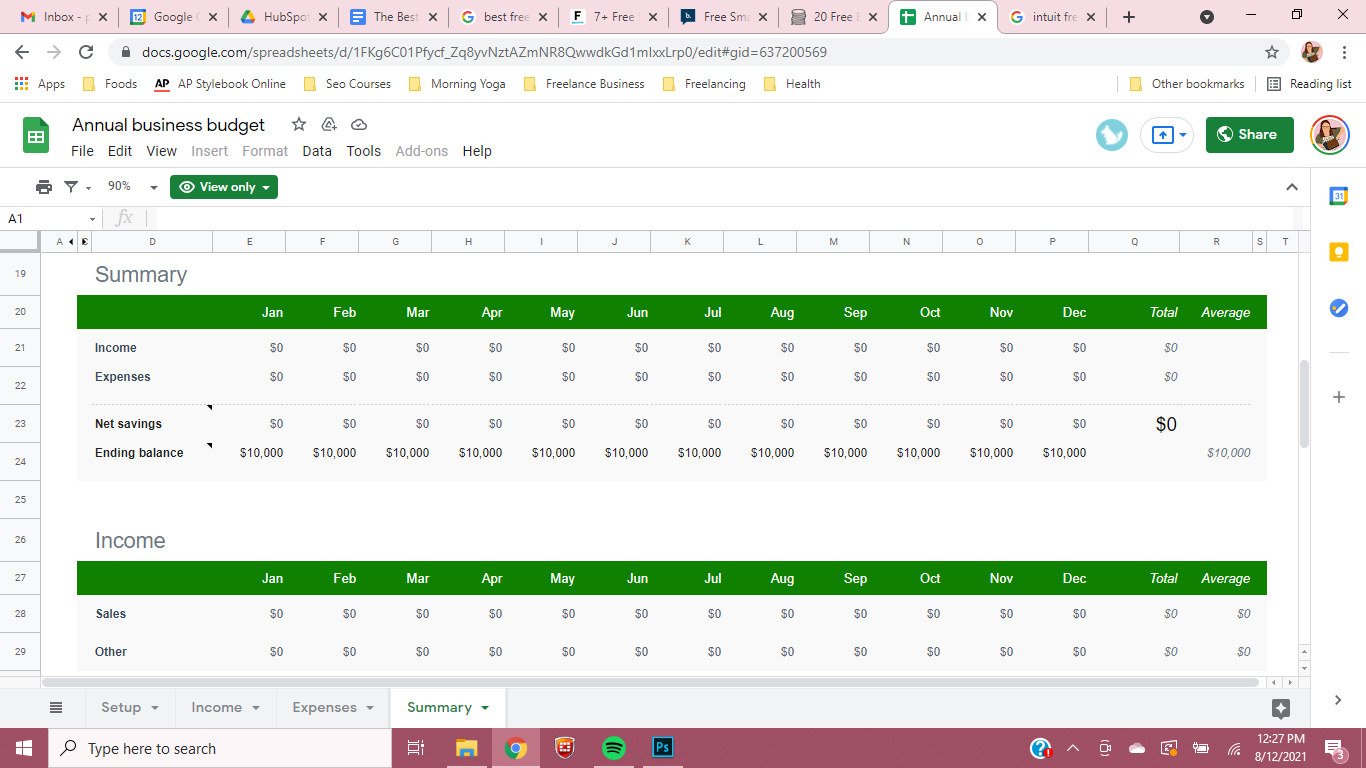Open the View only mode dropdown
Screen dimensions: 1366x768
coord(224,187)
